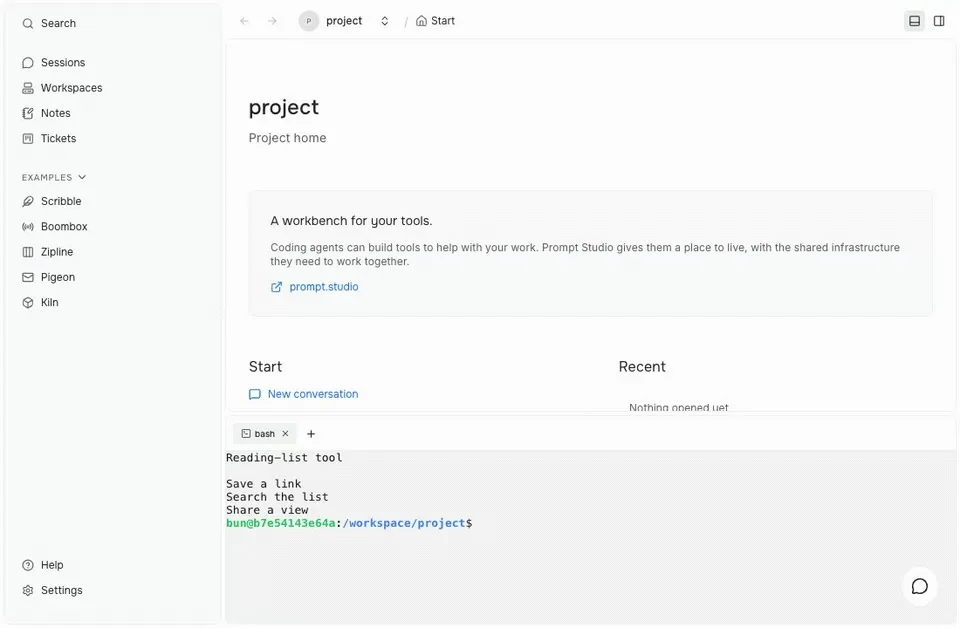The image size is (960, 628).
Task: Click the Zipline columns icon
Action: coord(28,252)
